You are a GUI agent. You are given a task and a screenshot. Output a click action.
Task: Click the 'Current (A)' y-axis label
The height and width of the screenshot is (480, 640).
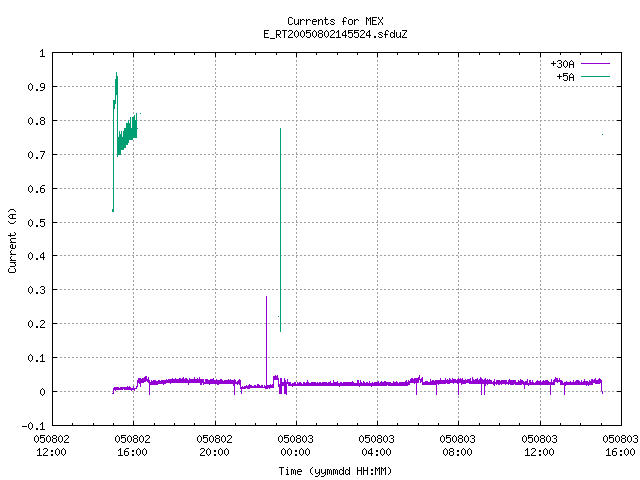click(x=12, y=240)
